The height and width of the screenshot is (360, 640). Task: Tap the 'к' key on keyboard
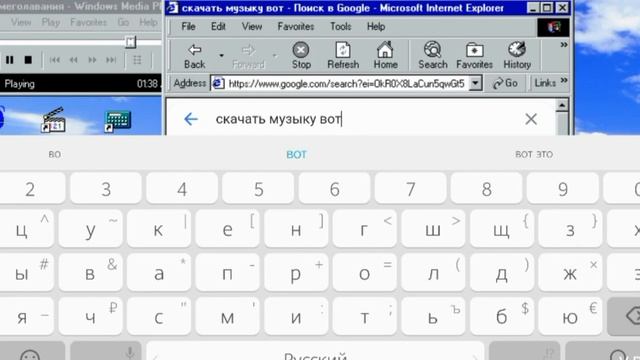(158, 229)
